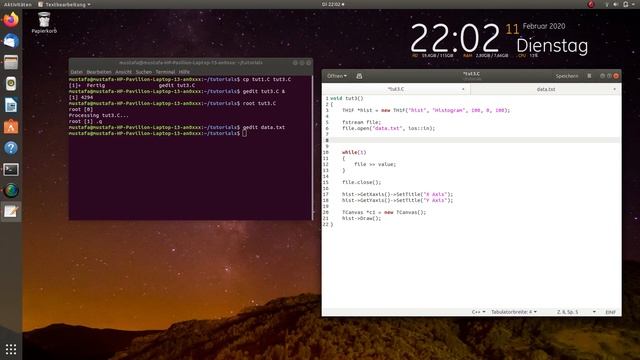Toggle EINF insert mode indicator
This screenshot has width=640, height=360.
coord(610,312)
